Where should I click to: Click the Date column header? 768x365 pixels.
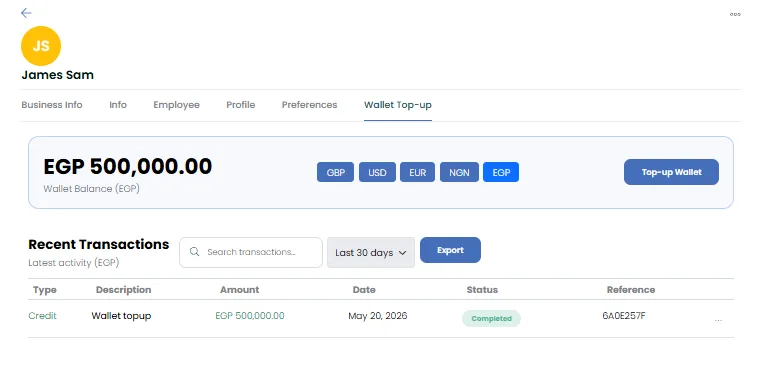364,290
